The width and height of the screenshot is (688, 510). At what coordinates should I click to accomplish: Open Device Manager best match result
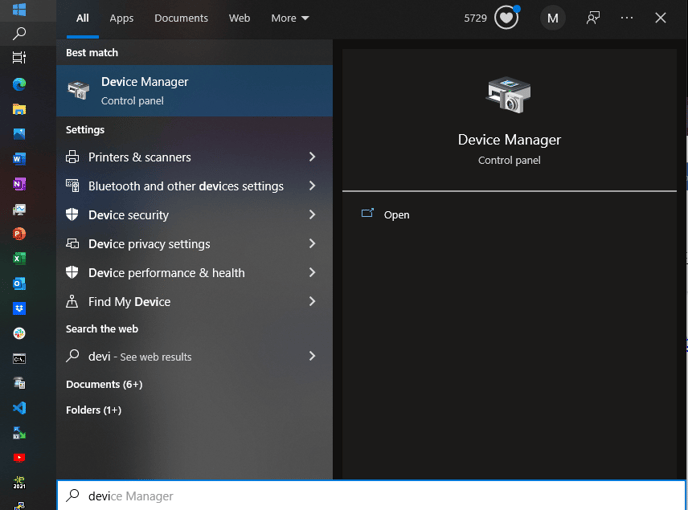click(194, 91)
